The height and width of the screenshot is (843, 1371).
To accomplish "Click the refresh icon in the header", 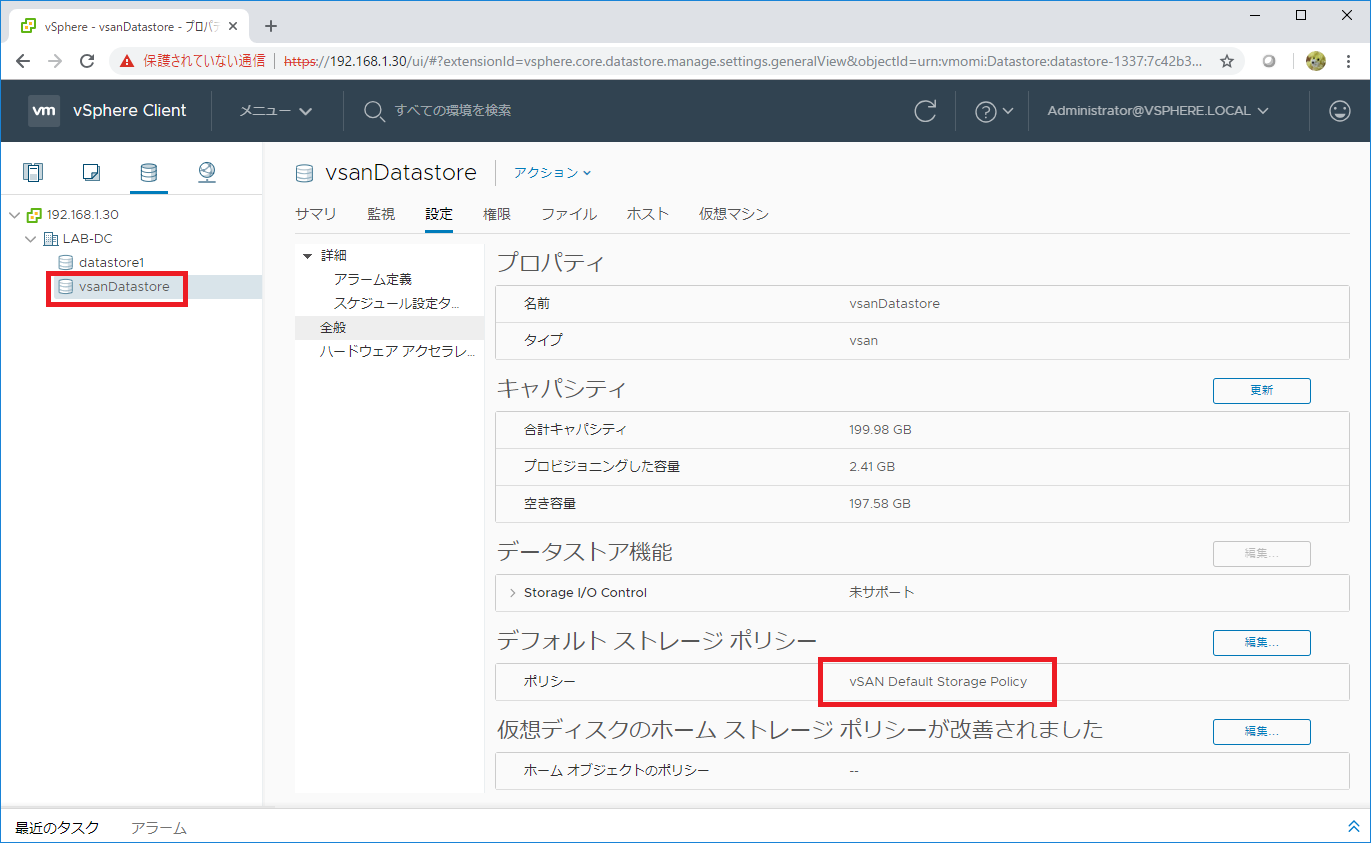I will tap(926, 111).
